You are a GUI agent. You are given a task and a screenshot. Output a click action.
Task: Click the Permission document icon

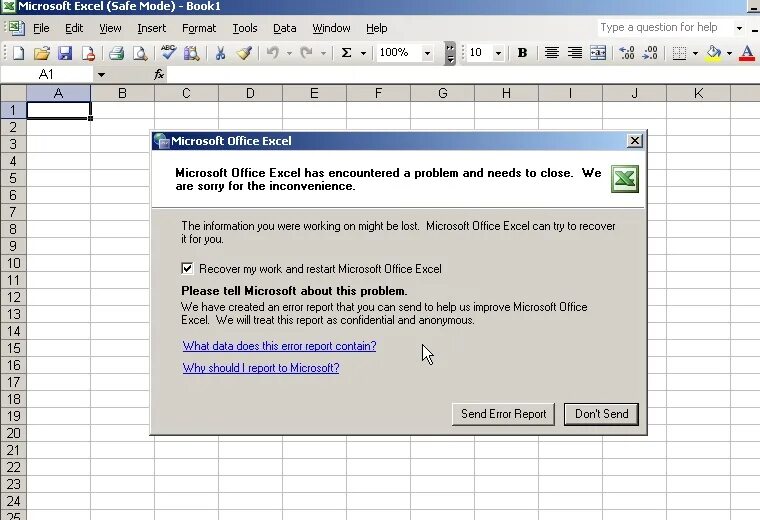(88, 53)
